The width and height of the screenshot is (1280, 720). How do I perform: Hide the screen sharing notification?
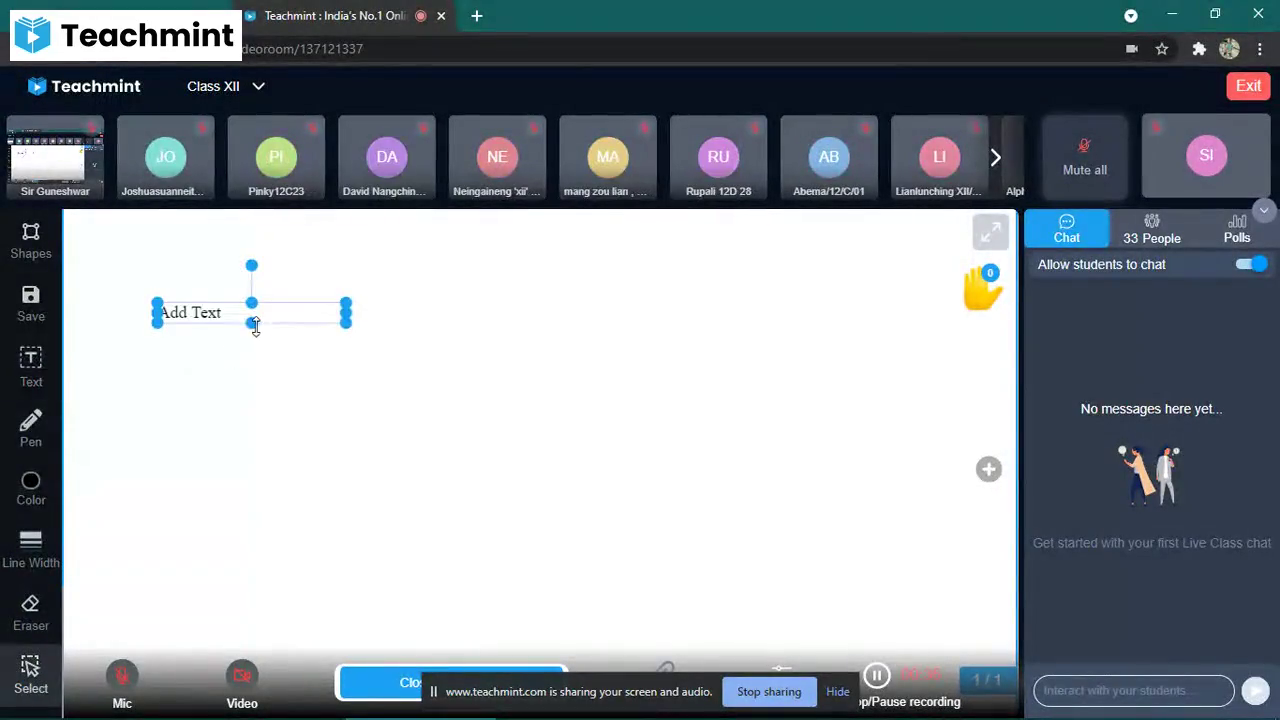pos(838,692)
